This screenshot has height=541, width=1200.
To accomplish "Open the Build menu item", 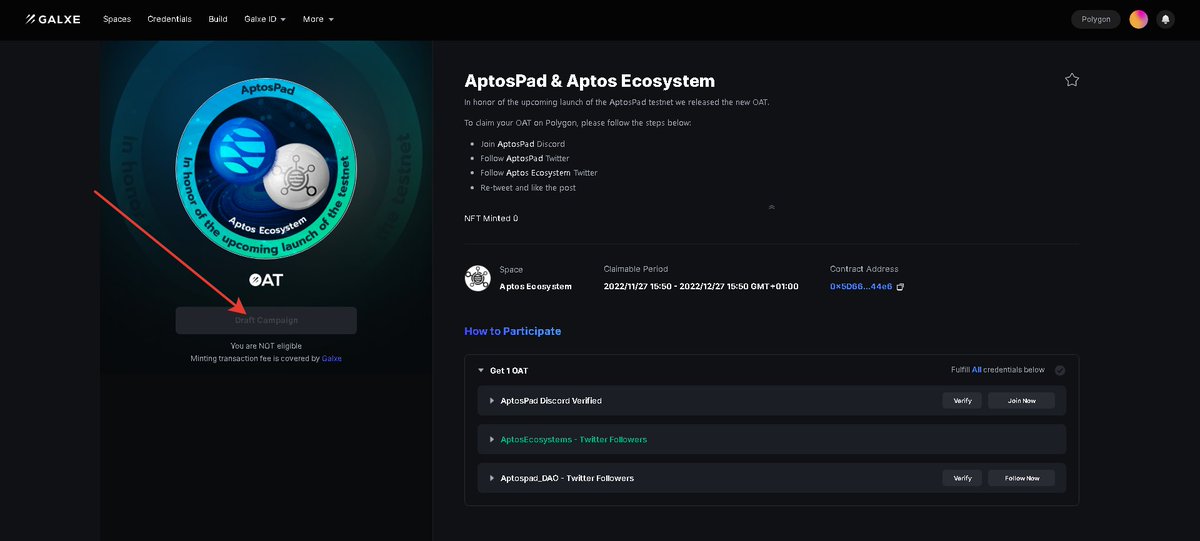I will pos(218,19).
